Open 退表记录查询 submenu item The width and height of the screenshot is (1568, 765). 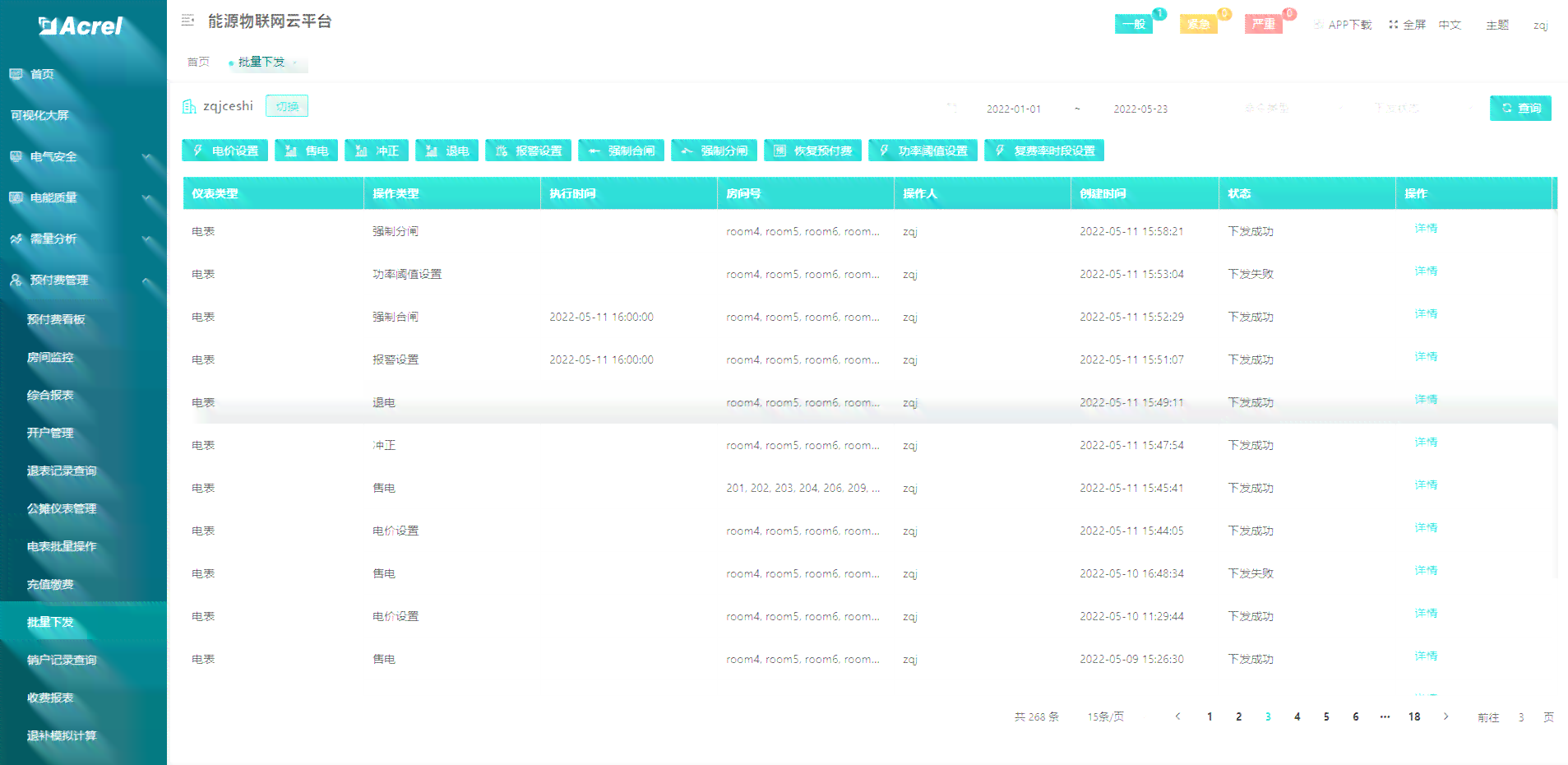coord(83,471)
